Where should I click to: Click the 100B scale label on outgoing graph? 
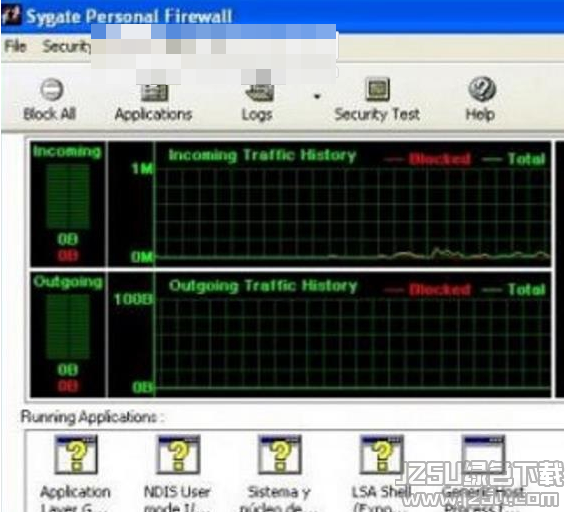[x=133, y=299]
